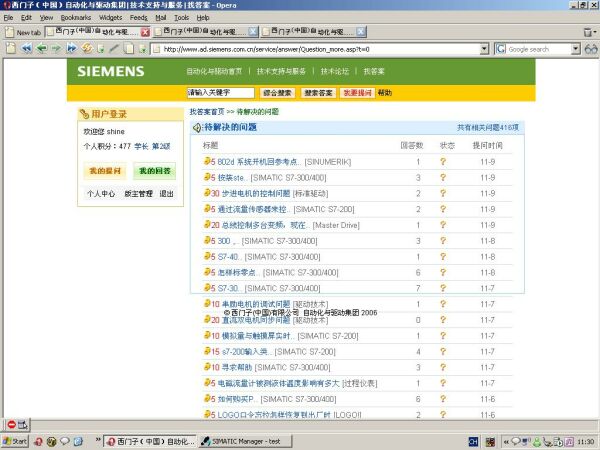
Task: Click the red 我要提问 button
Action: (357, 93)
